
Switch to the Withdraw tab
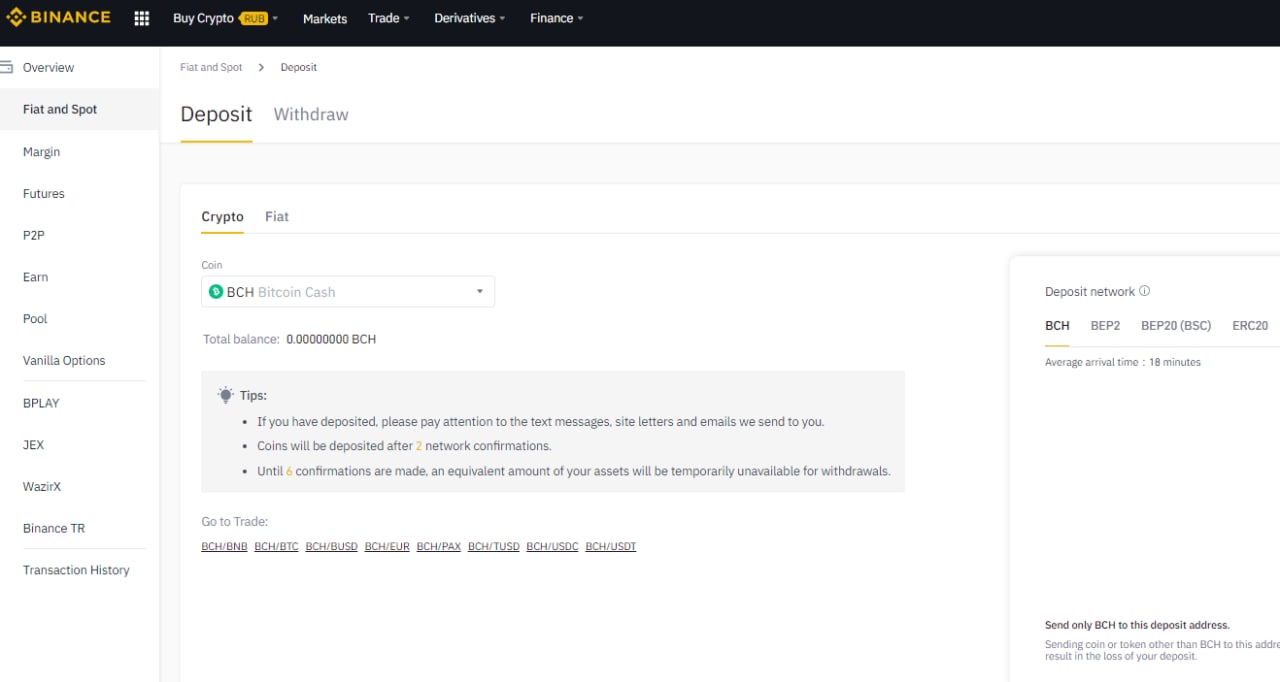(311, 114)
